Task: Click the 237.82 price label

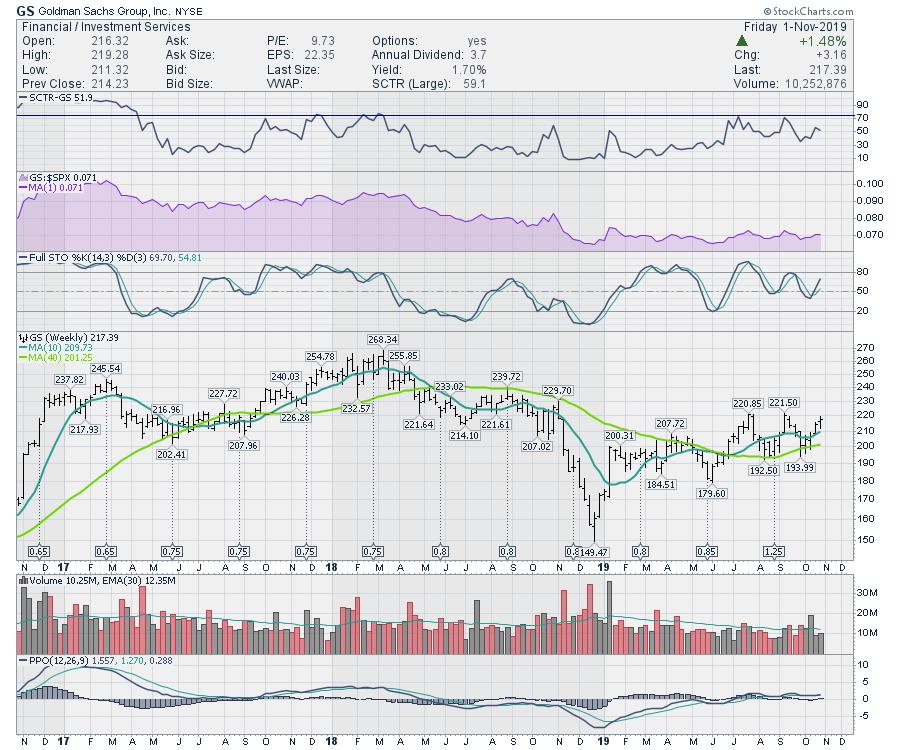Action: (x=69, y=380)
